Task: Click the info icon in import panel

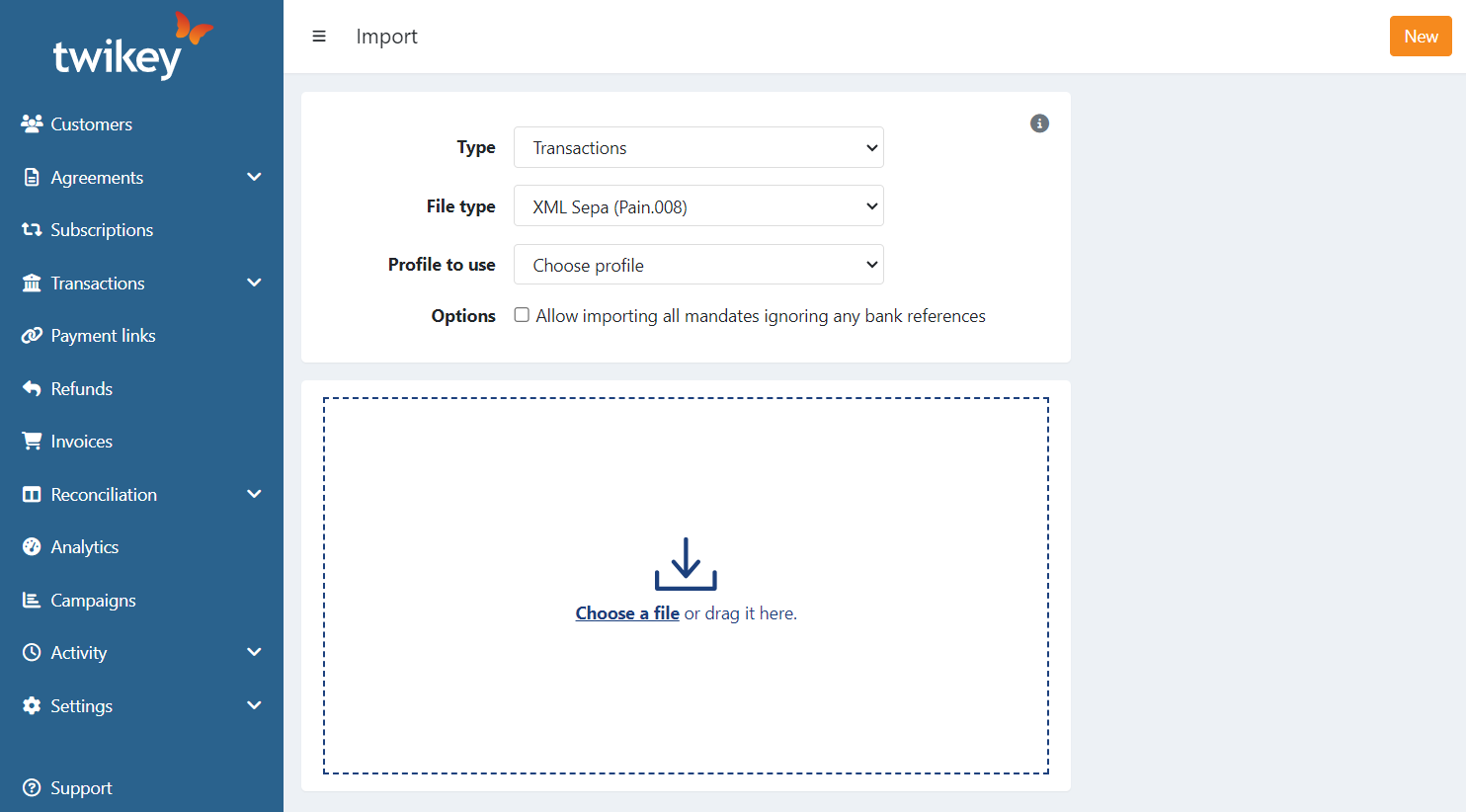Action: pyautogui.click(x=1039, y=123)
